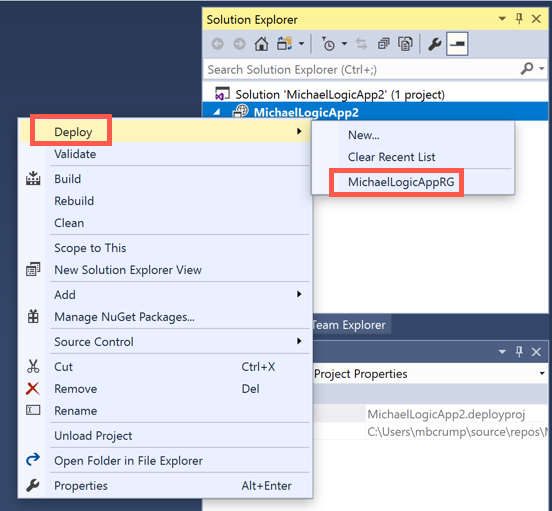Select the MichaelLogicApp2 project item

[306, 112]
